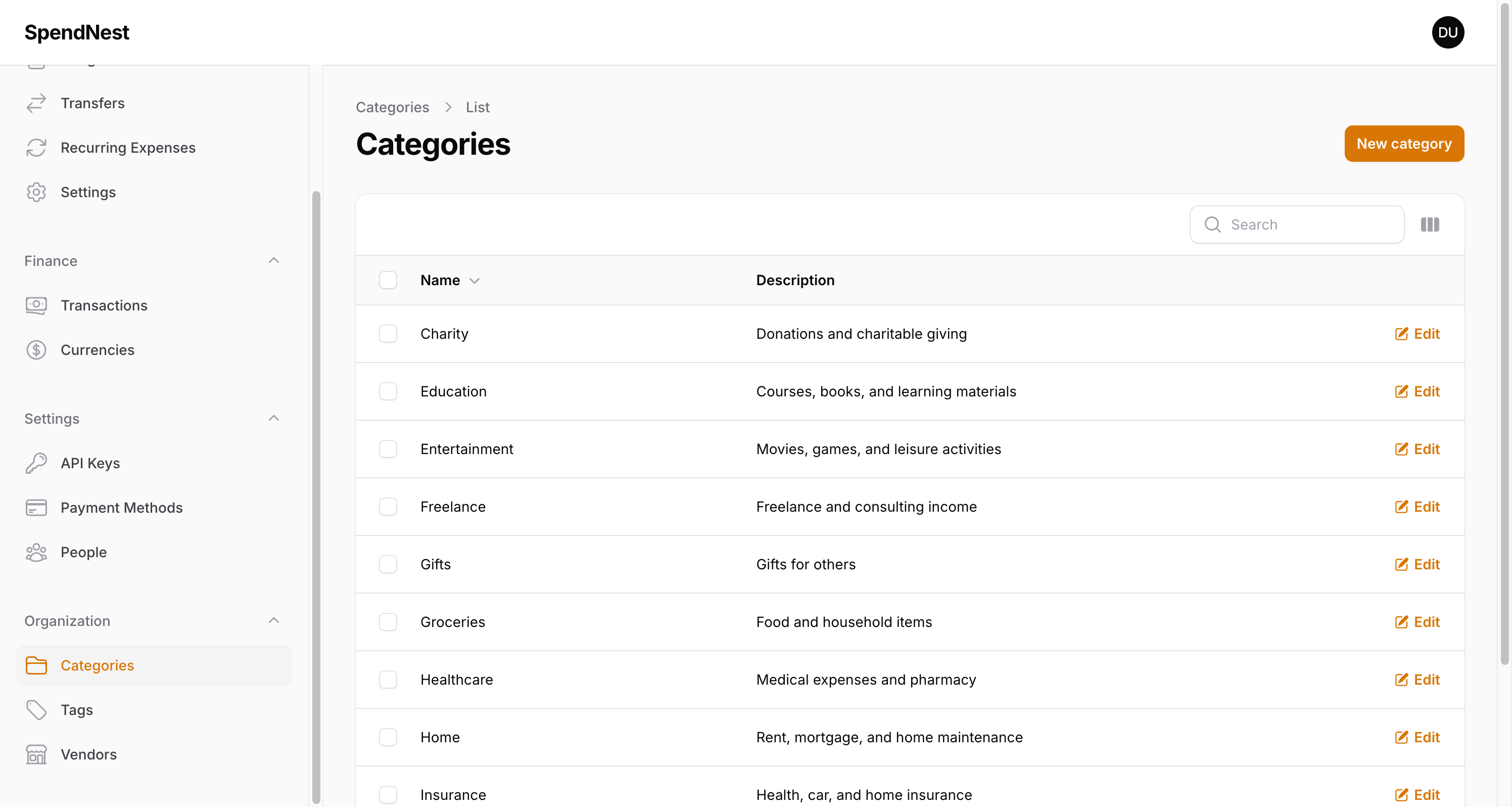
Task: Click the Transfers arrows icon
Action: 36,103
